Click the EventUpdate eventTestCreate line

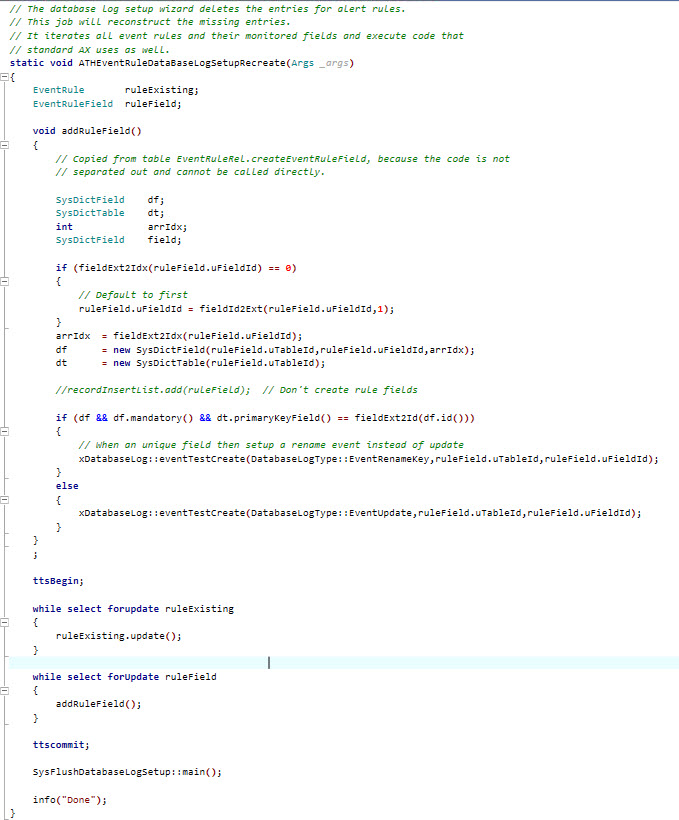point(359,512)
